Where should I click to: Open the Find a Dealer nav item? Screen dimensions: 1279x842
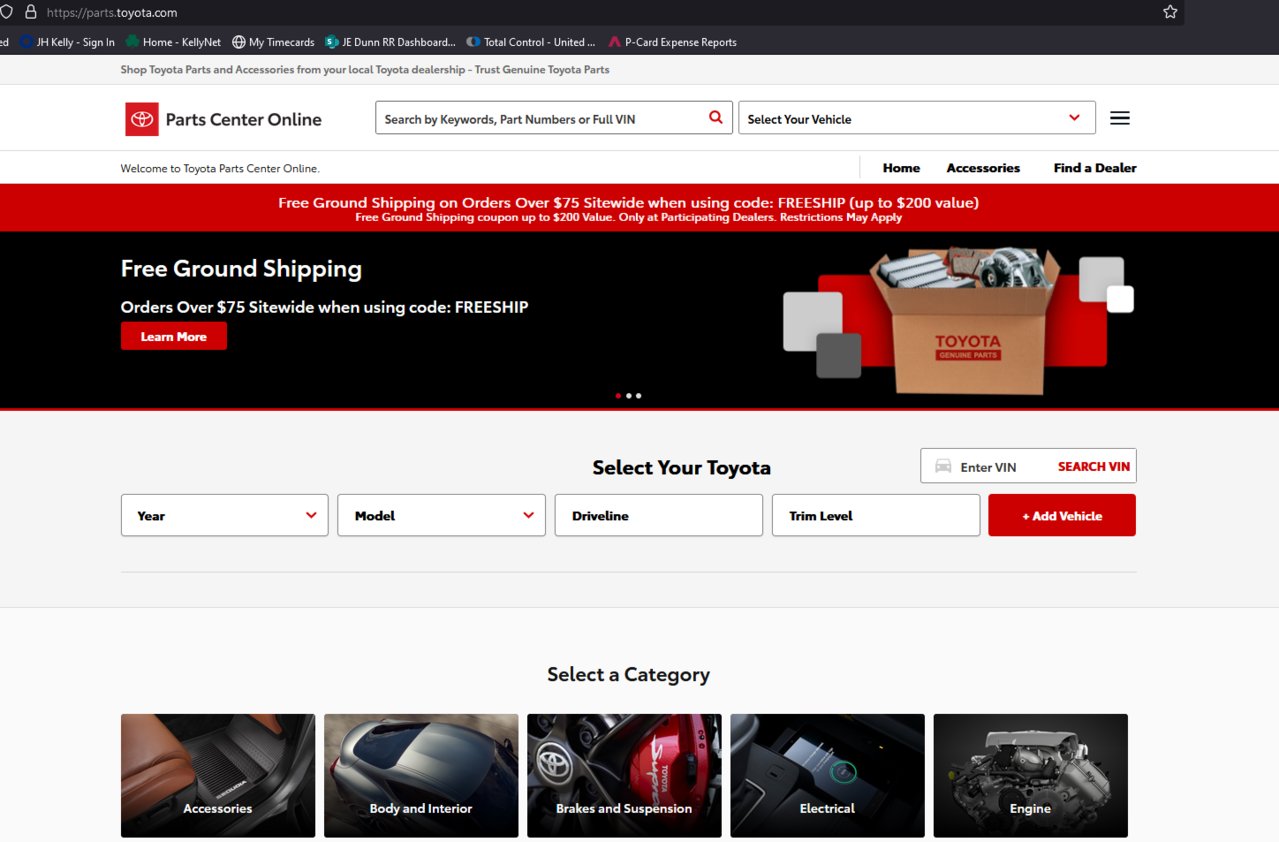(1095, 168)
